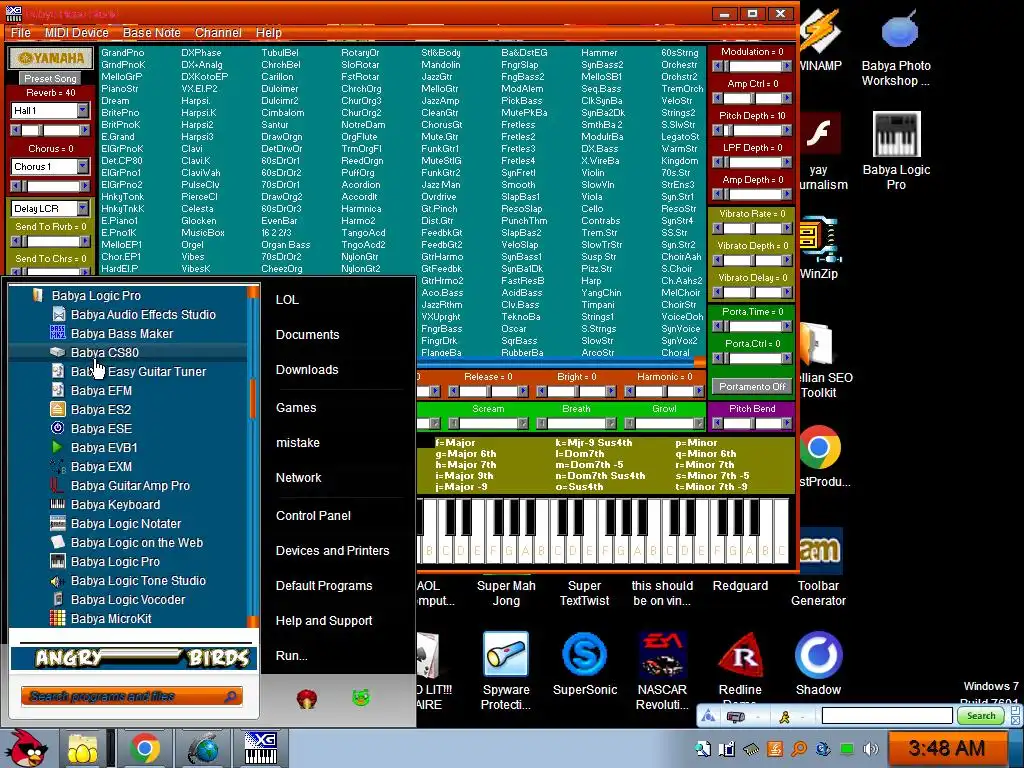This screenshot has width=1024, height=768.
Task: Click the Pitch Bend slider
Action: click(x=752, y=423)
